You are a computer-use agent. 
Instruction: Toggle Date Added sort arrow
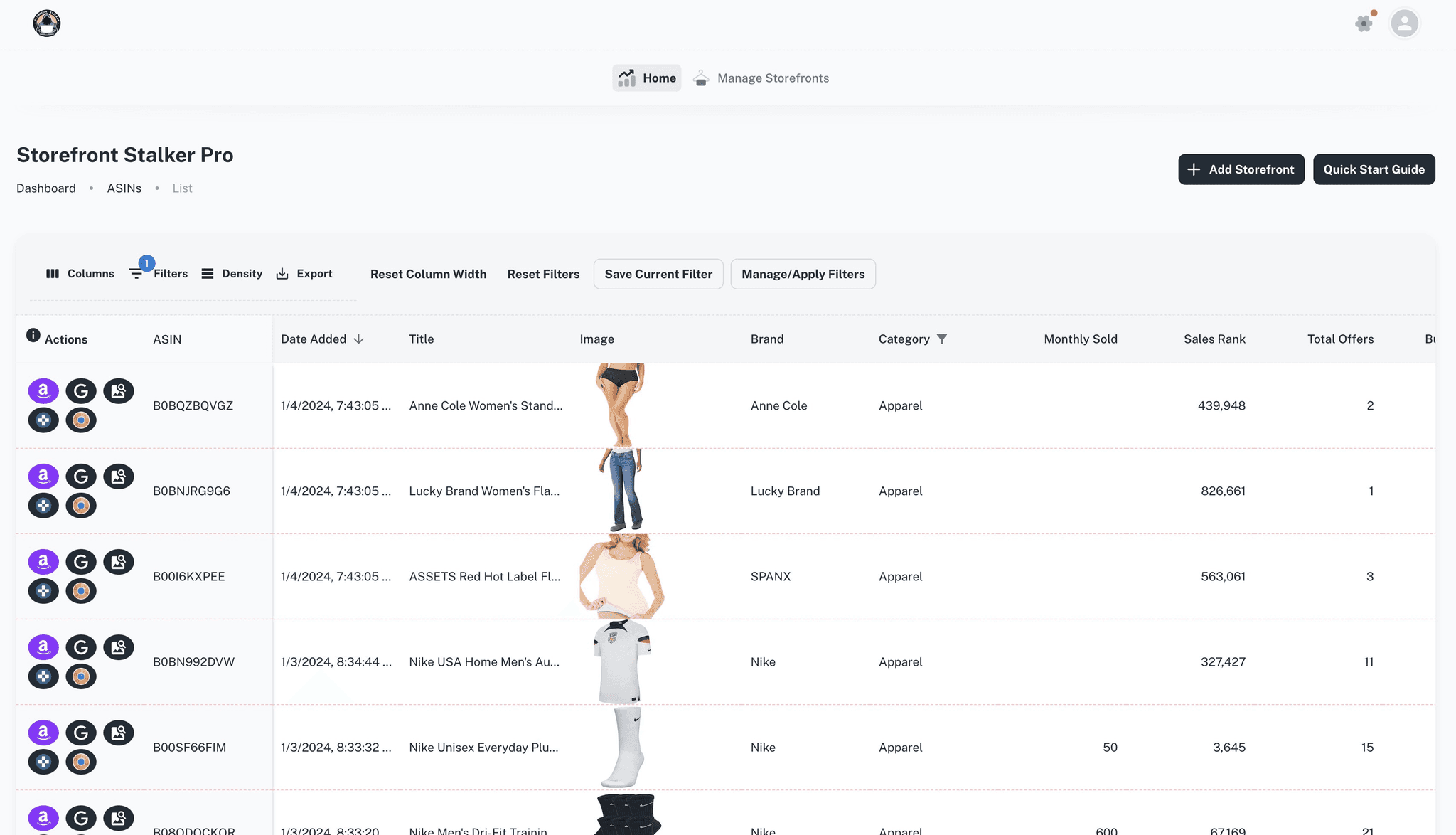pos(358,339)
